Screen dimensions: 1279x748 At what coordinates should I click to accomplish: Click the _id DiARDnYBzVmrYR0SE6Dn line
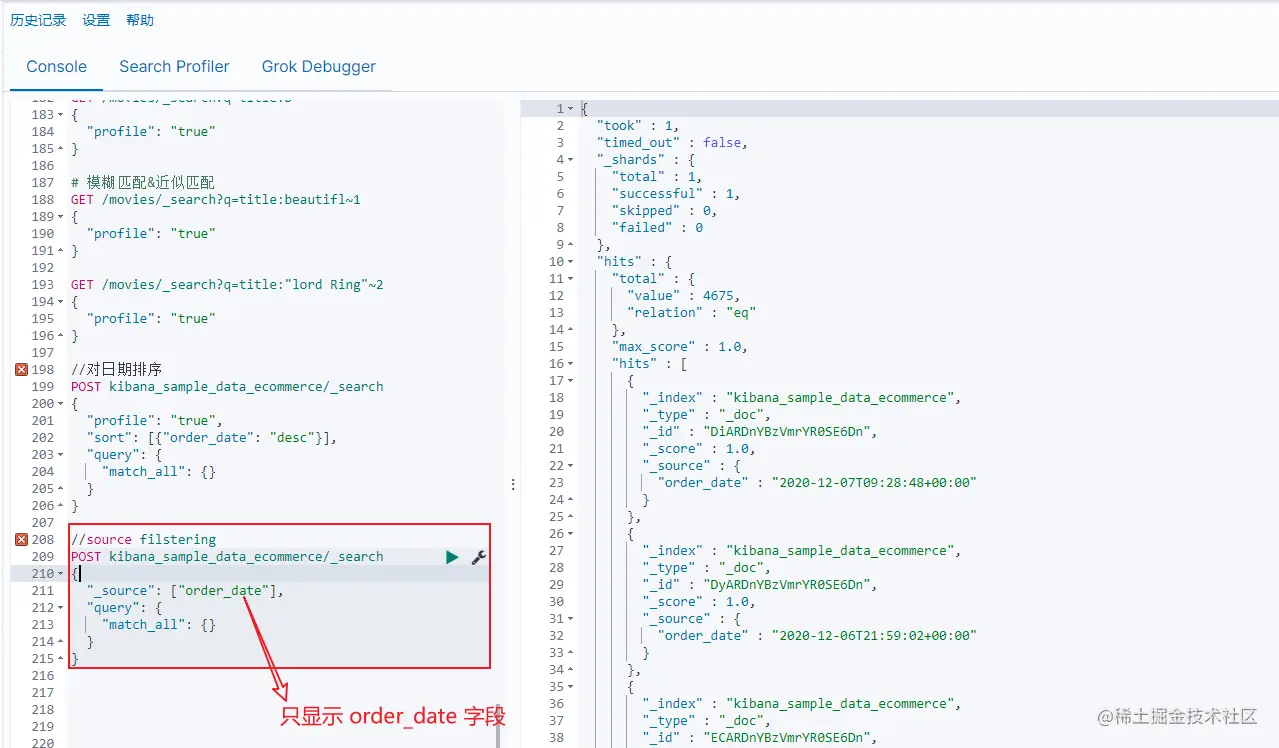(760, 431)
